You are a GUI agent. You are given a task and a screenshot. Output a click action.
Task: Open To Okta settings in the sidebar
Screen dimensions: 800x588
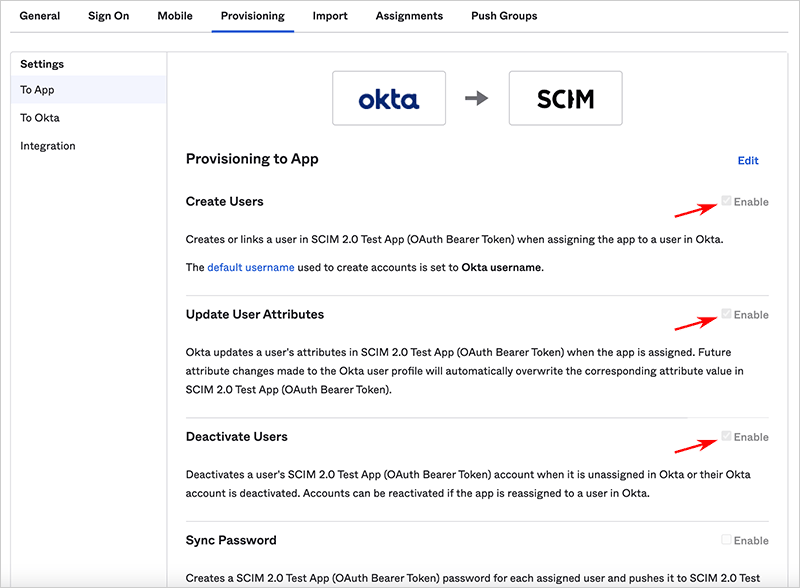pyautogui.click(x=40, y=118)
